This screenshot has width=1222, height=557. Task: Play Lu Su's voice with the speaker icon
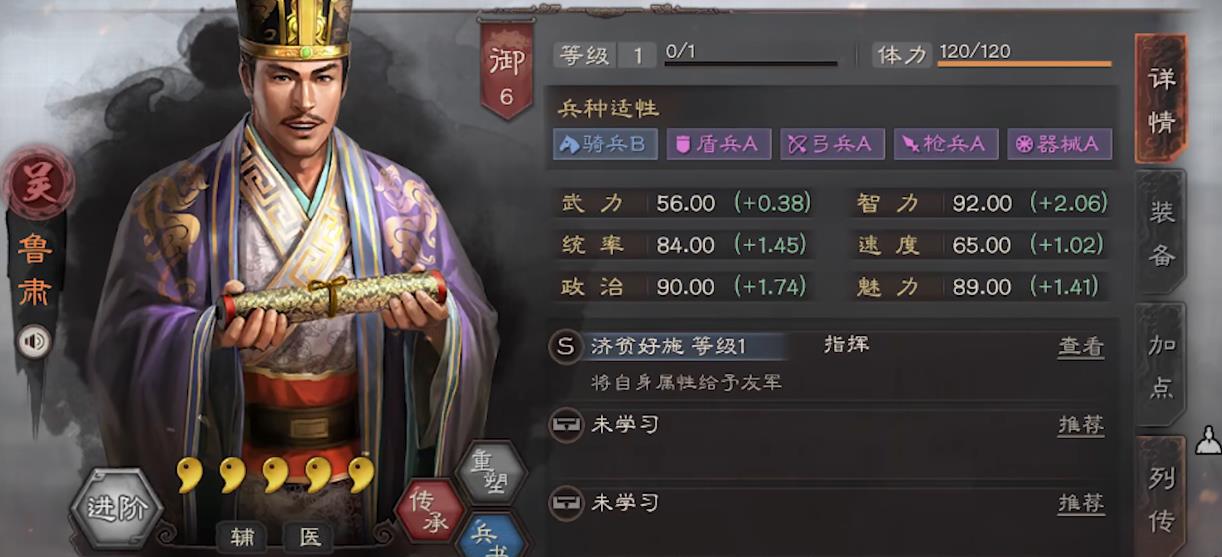(34, 343)
